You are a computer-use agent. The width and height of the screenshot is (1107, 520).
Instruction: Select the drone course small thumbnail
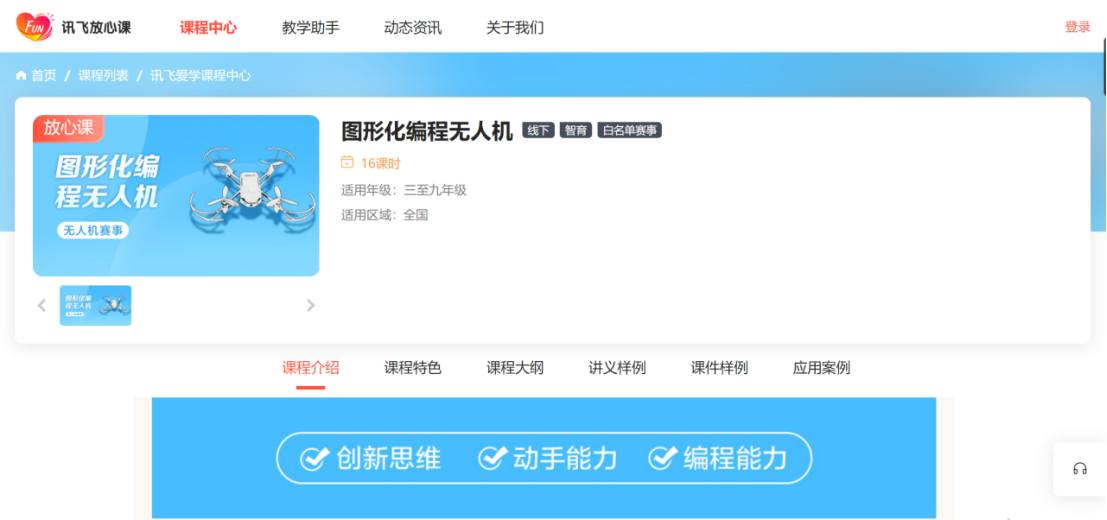tap(95, 306)
